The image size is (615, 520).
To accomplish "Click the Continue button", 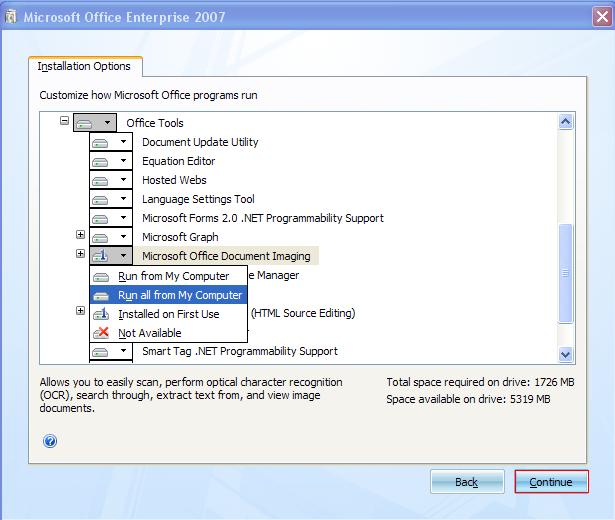I will [x=551, y=482].
